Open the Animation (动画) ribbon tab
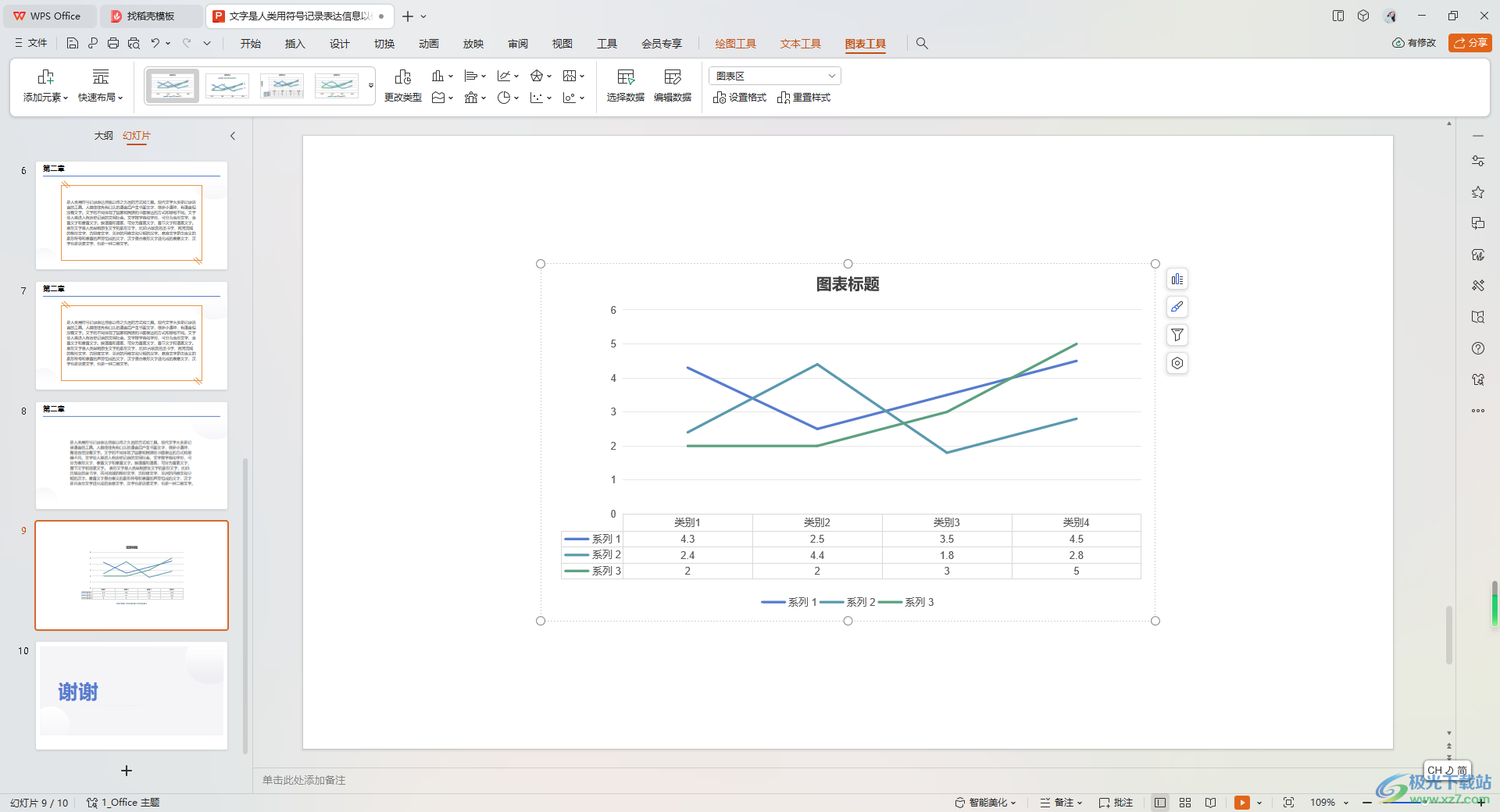This screenshot has height=812, width=1500. pos(429,44)
